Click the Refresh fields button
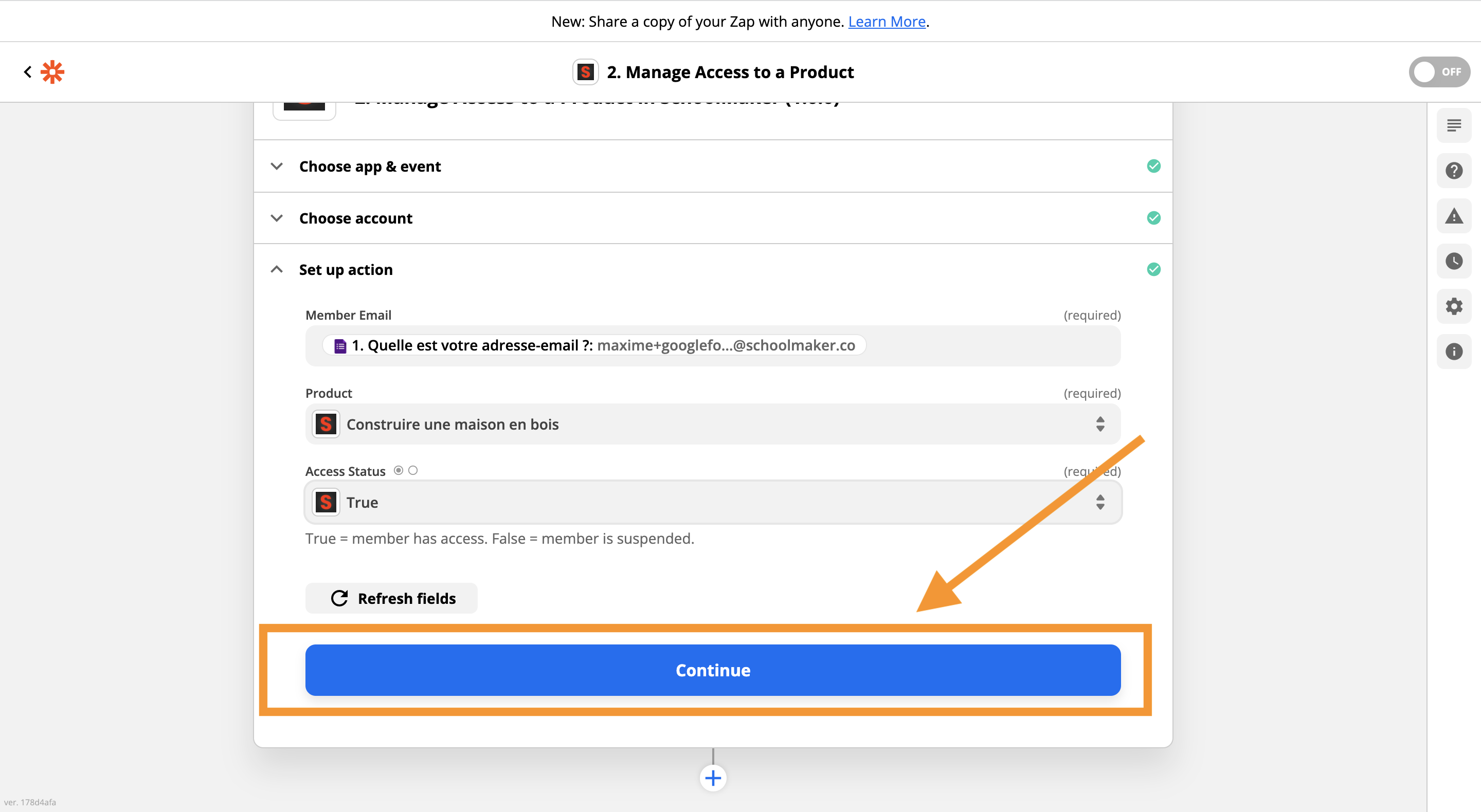 coord(391,598)
